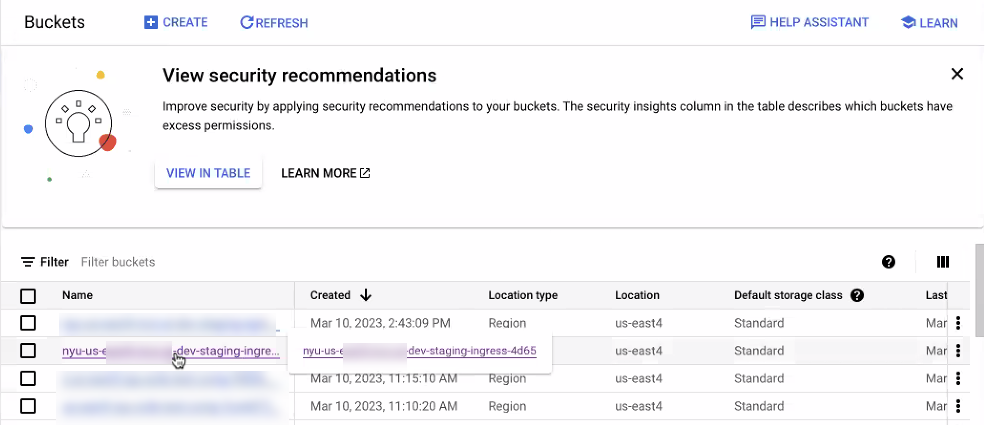Click the vertical scrollbar of the page
Image resolution: width=985 pixels, height=425 pixels.
tap(979, 289)
